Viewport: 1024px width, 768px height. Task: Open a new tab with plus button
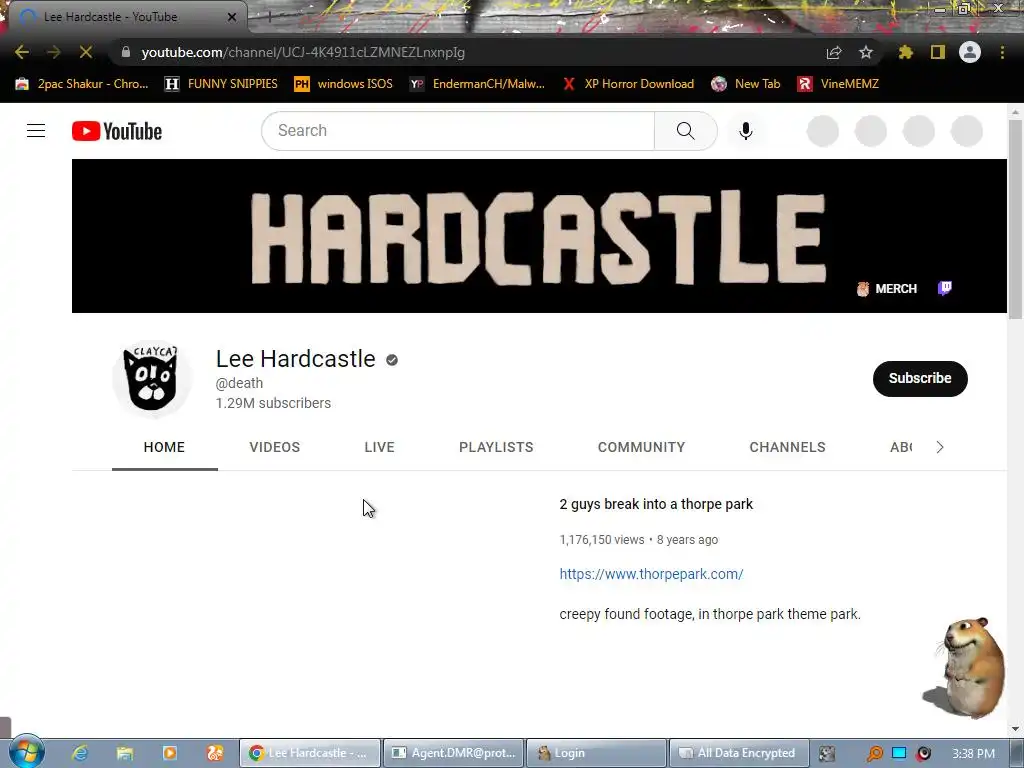click(x=269, y=17)
